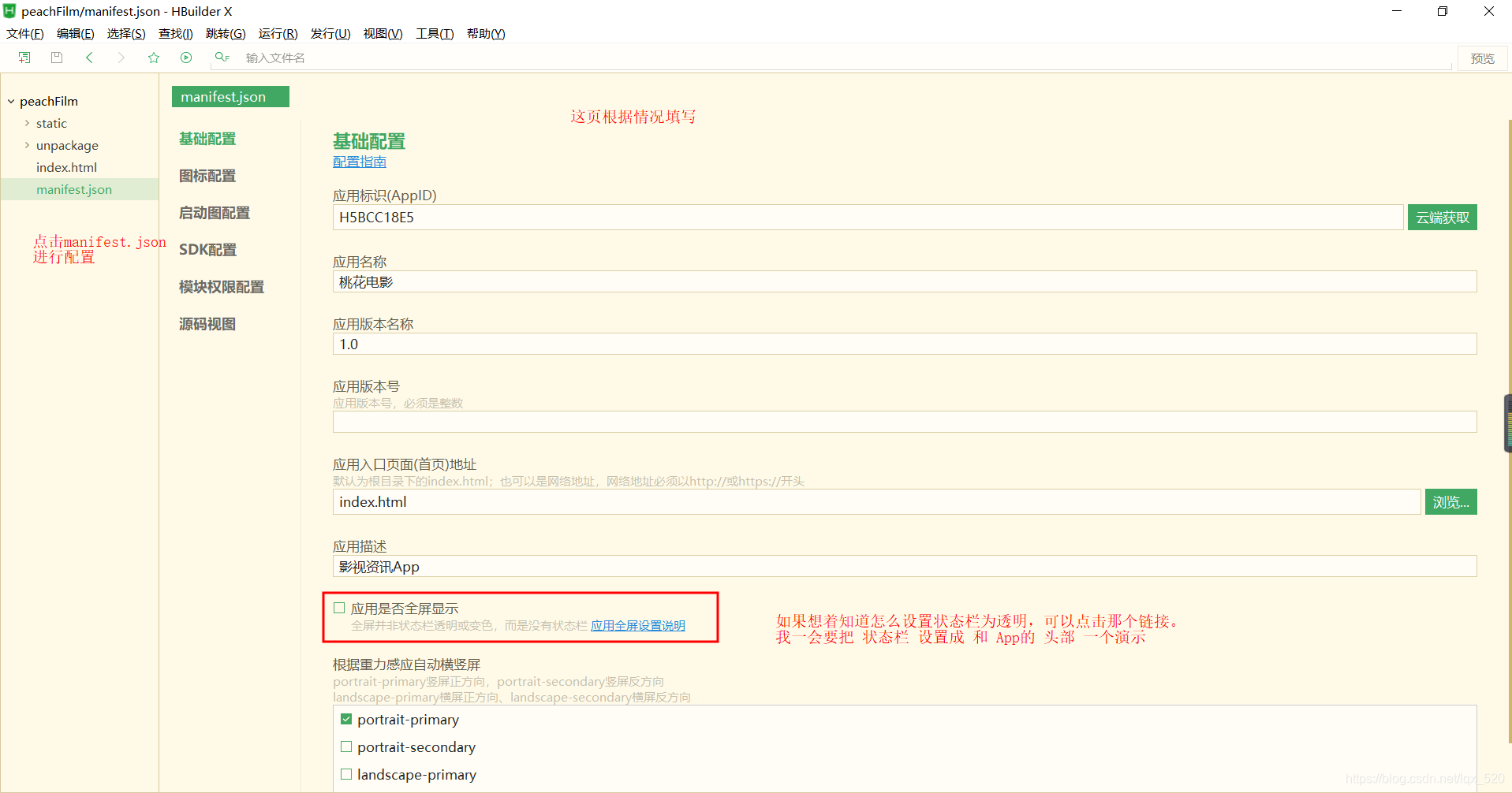Click the 浏览... button
Screen dimensions: 1512x793
pos(1450,502)
